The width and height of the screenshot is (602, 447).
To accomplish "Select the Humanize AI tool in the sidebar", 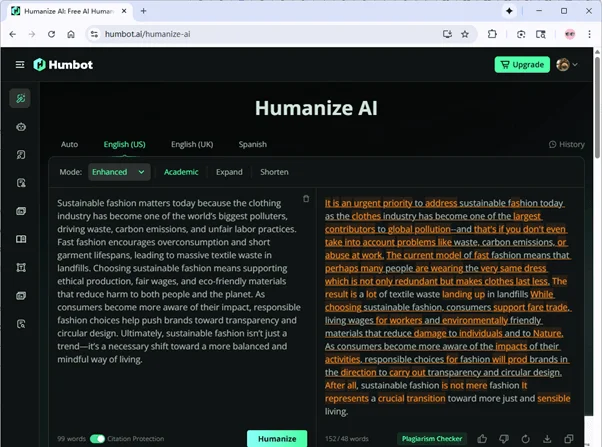I will click(x=20, y=98).
